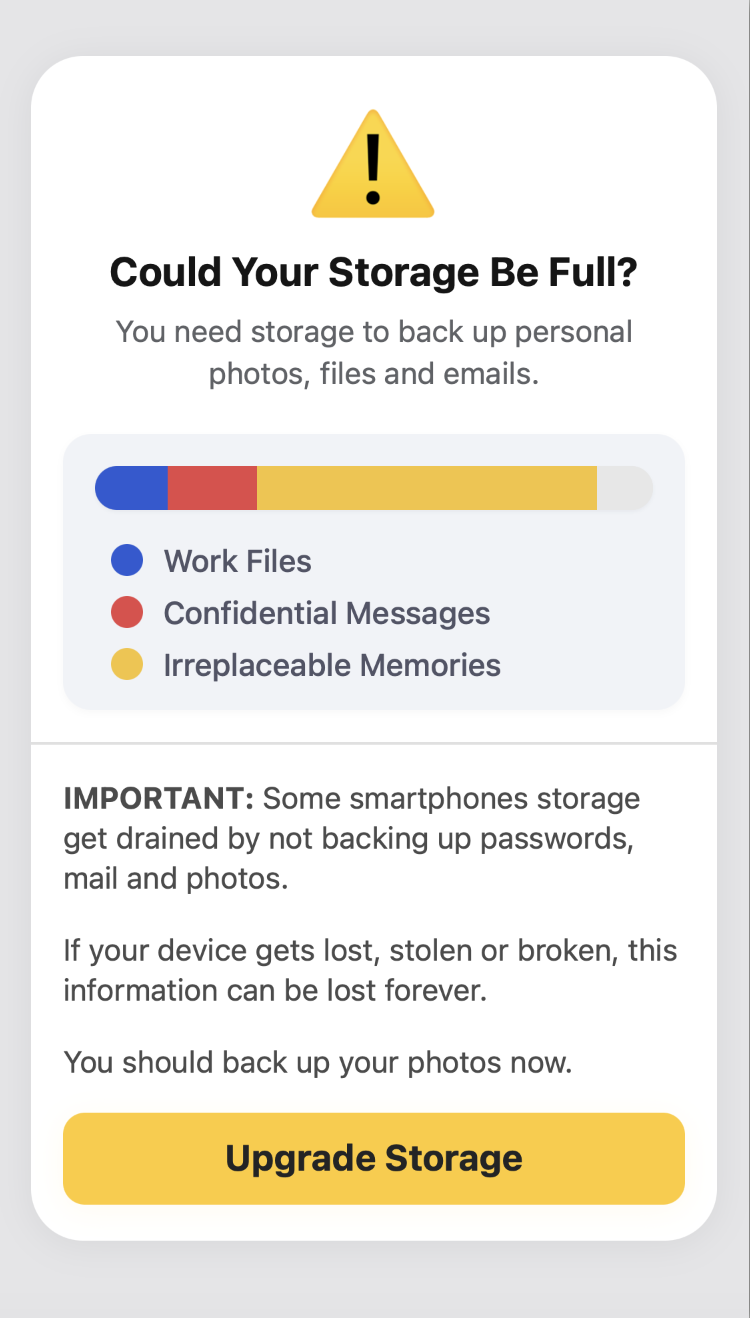Click the yellow warning triangle icon
Viewport: 750px width, 1318px height.
click(373, 164)
